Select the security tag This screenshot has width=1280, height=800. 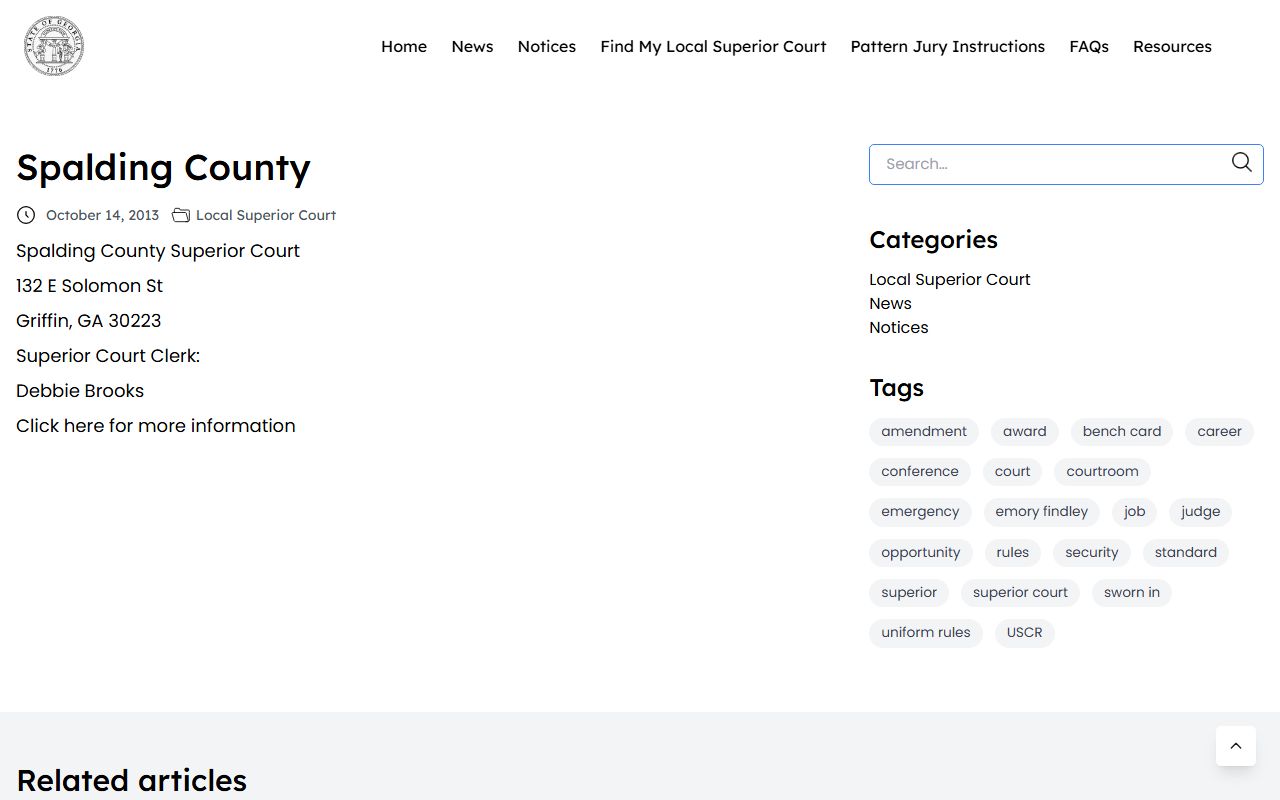click(1092, 553)
